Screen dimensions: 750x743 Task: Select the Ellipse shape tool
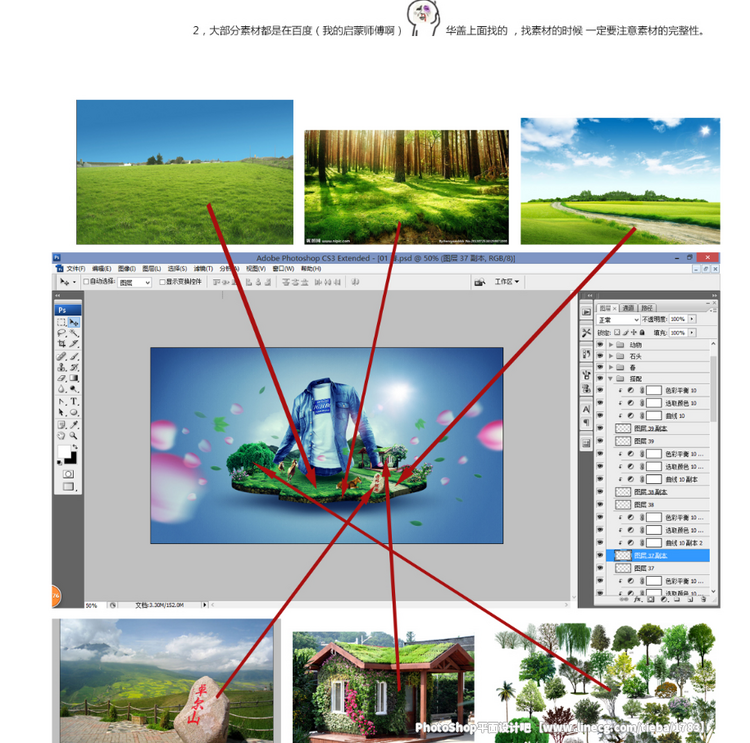pos(74,412)
